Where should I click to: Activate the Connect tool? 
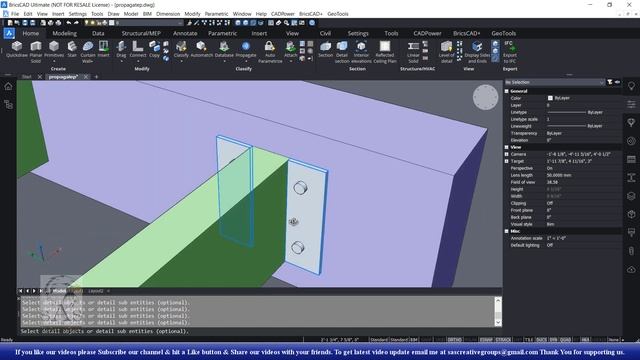coord(138,49)
